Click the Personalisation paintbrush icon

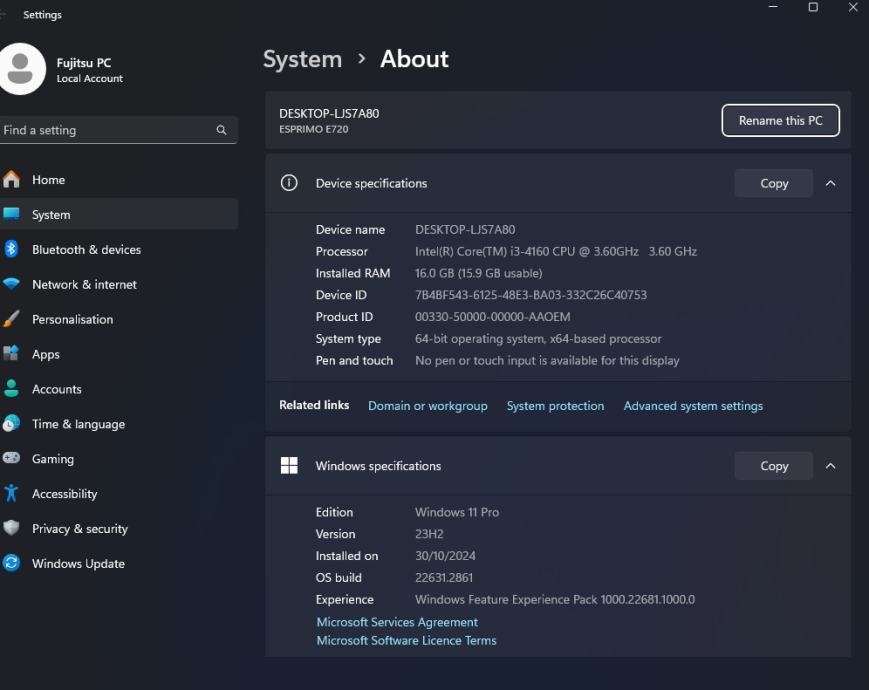pos(12,320)
